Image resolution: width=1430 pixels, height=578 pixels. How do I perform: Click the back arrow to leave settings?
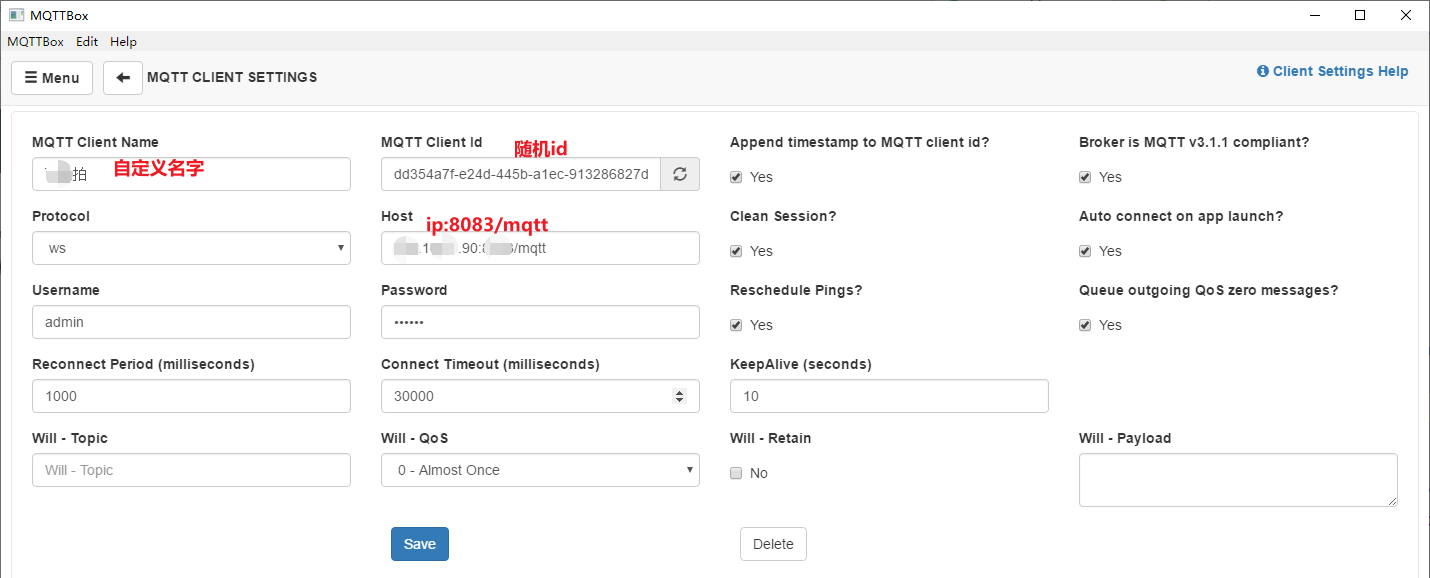coord(122,77)
